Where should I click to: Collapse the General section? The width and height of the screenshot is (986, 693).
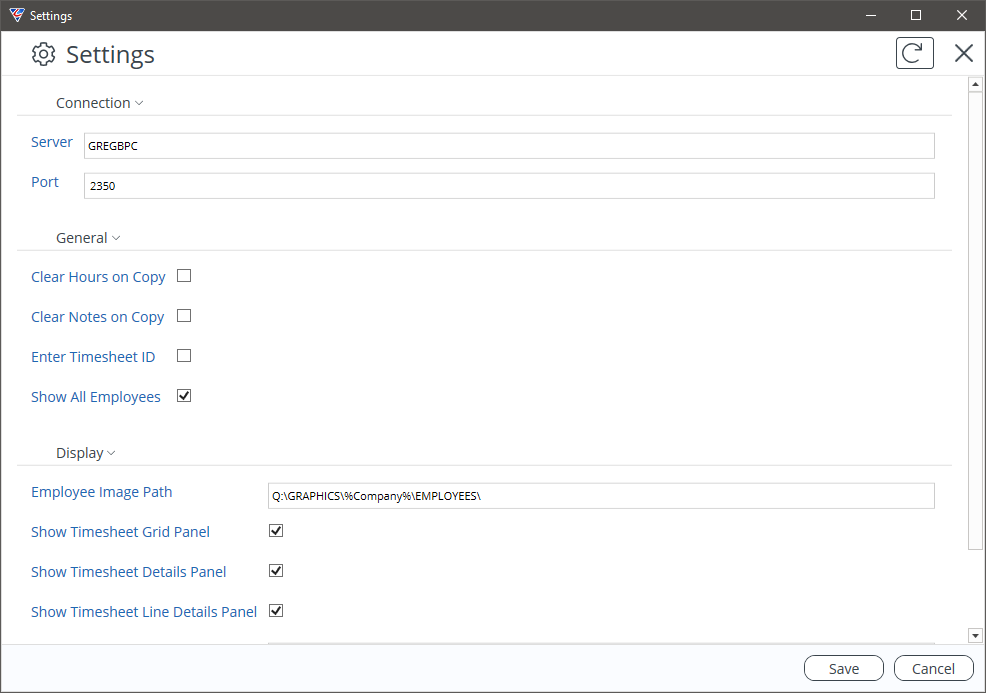pos(88,238)
